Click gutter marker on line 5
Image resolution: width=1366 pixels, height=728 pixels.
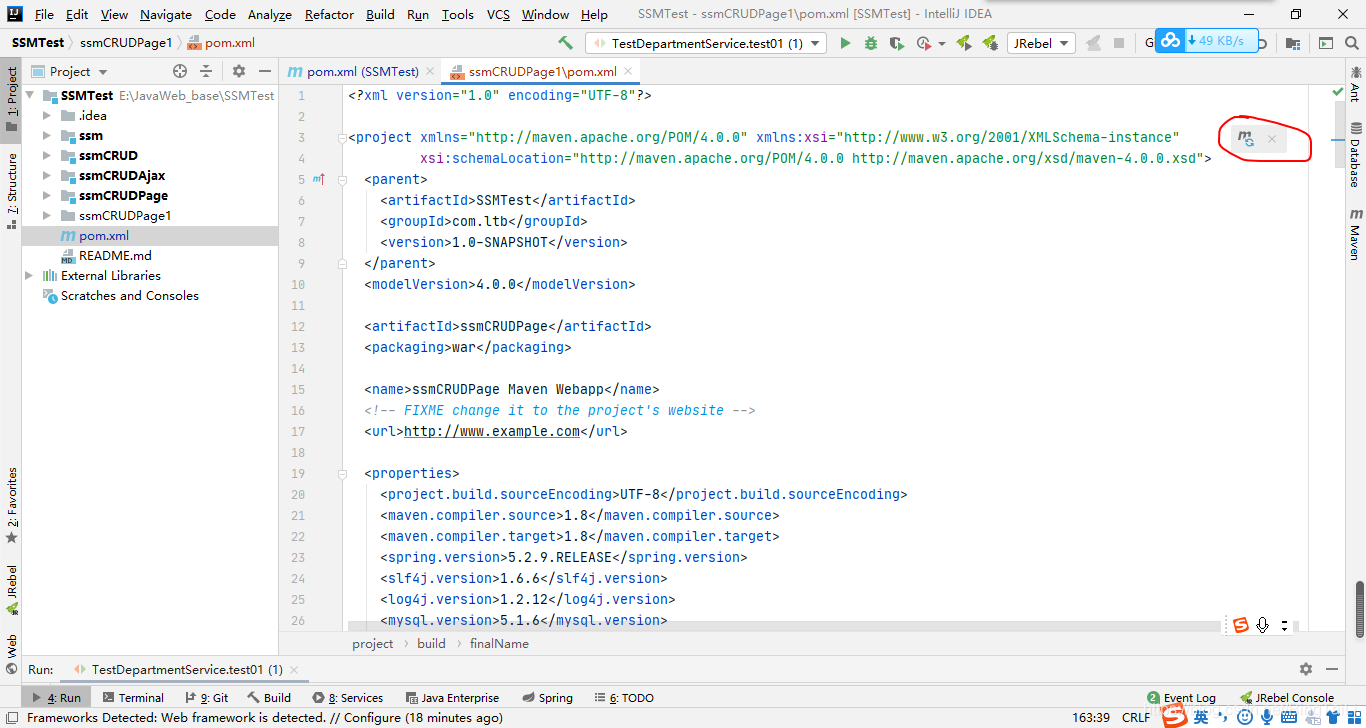[x=319, y=179]
